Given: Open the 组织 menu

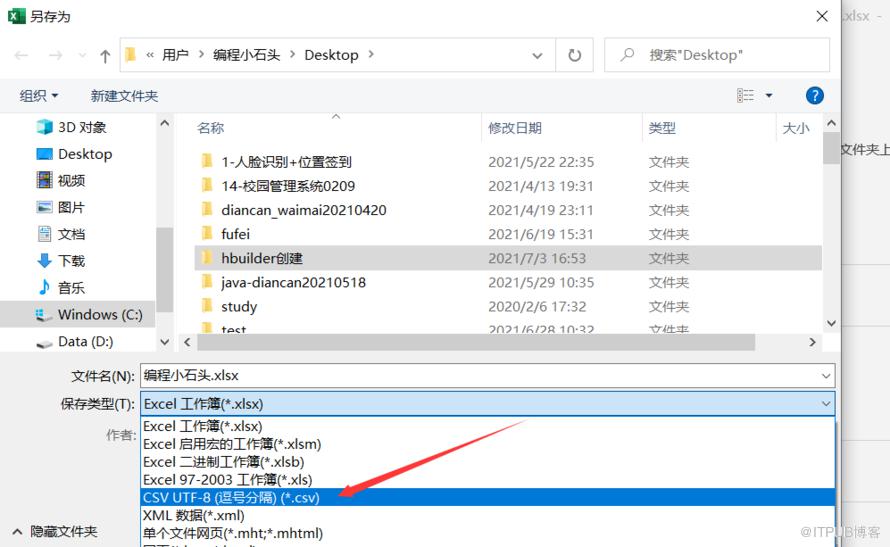Looking at the screenshot, I should (39, 96).
